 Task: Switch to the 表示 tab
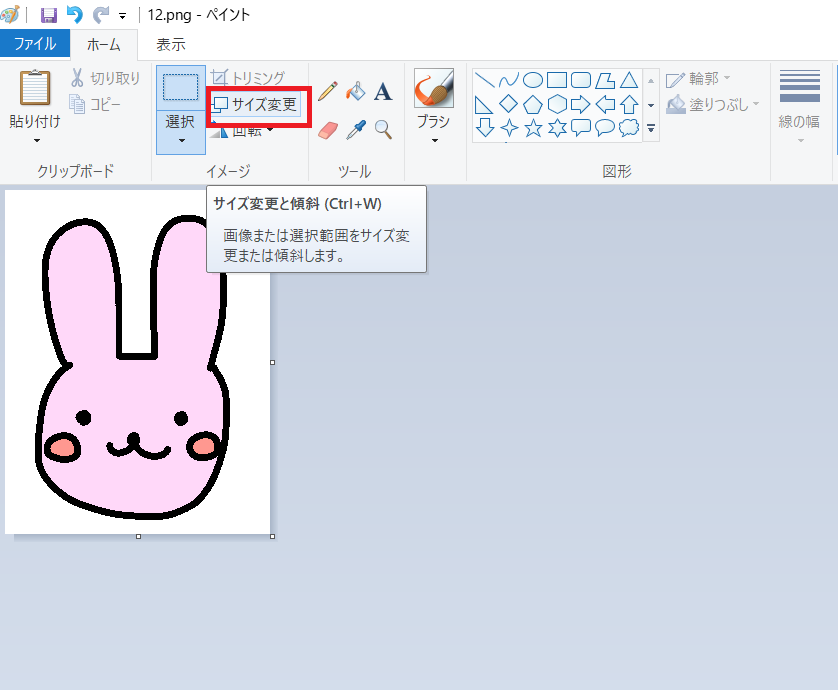coord(171,45)
